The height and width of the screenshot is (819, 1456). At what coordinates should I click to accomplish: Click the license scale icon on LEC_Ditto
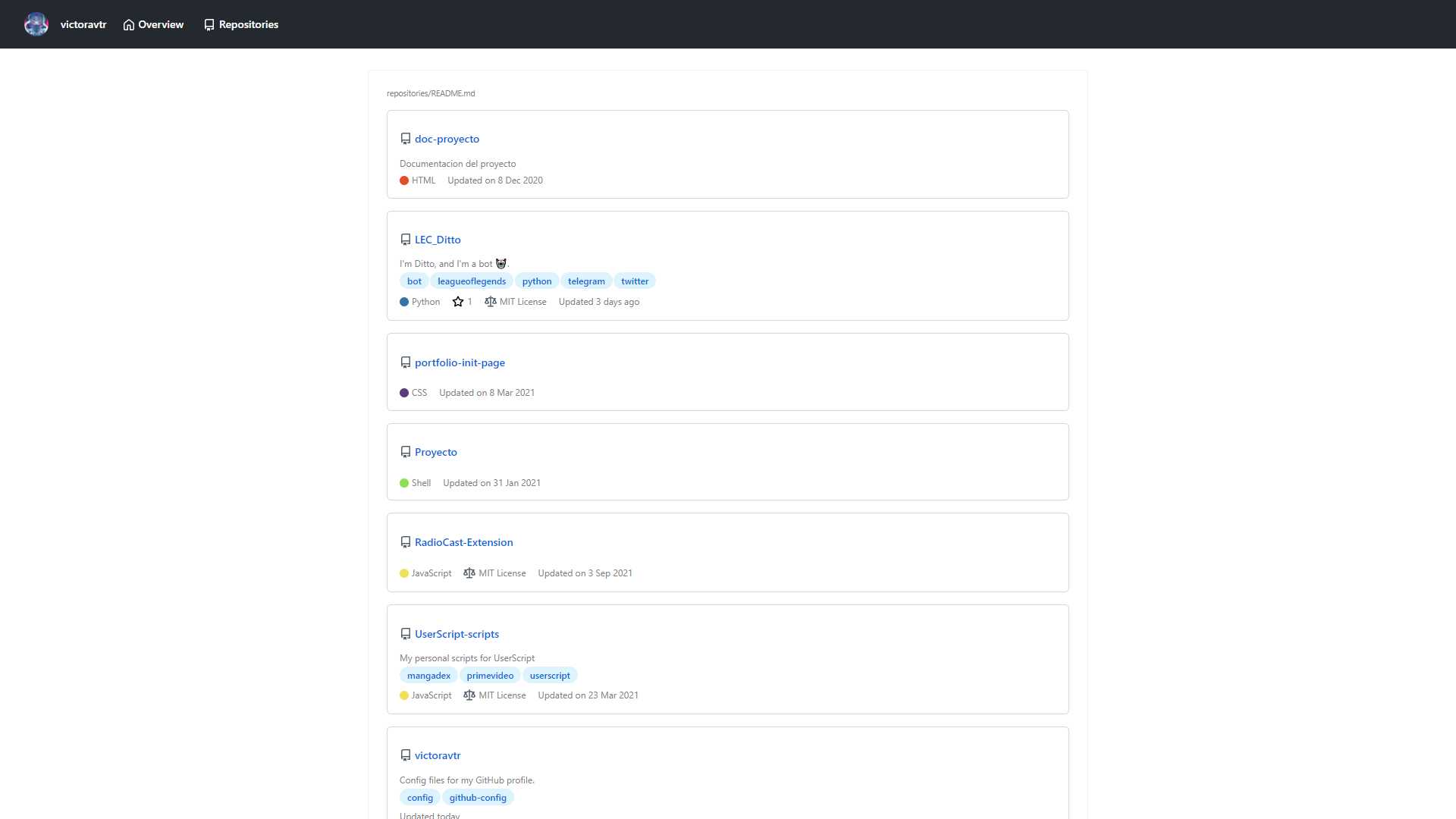[x=491, y=302]
